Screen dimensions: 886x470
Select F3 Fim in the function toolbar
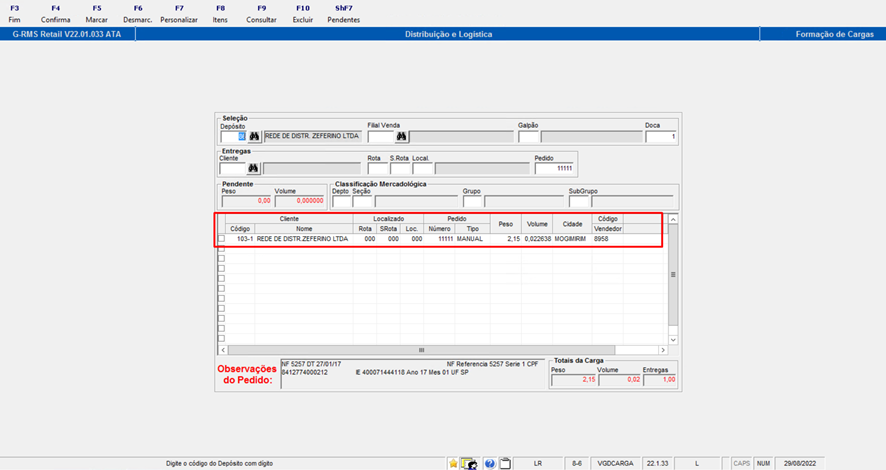point(15,14)
